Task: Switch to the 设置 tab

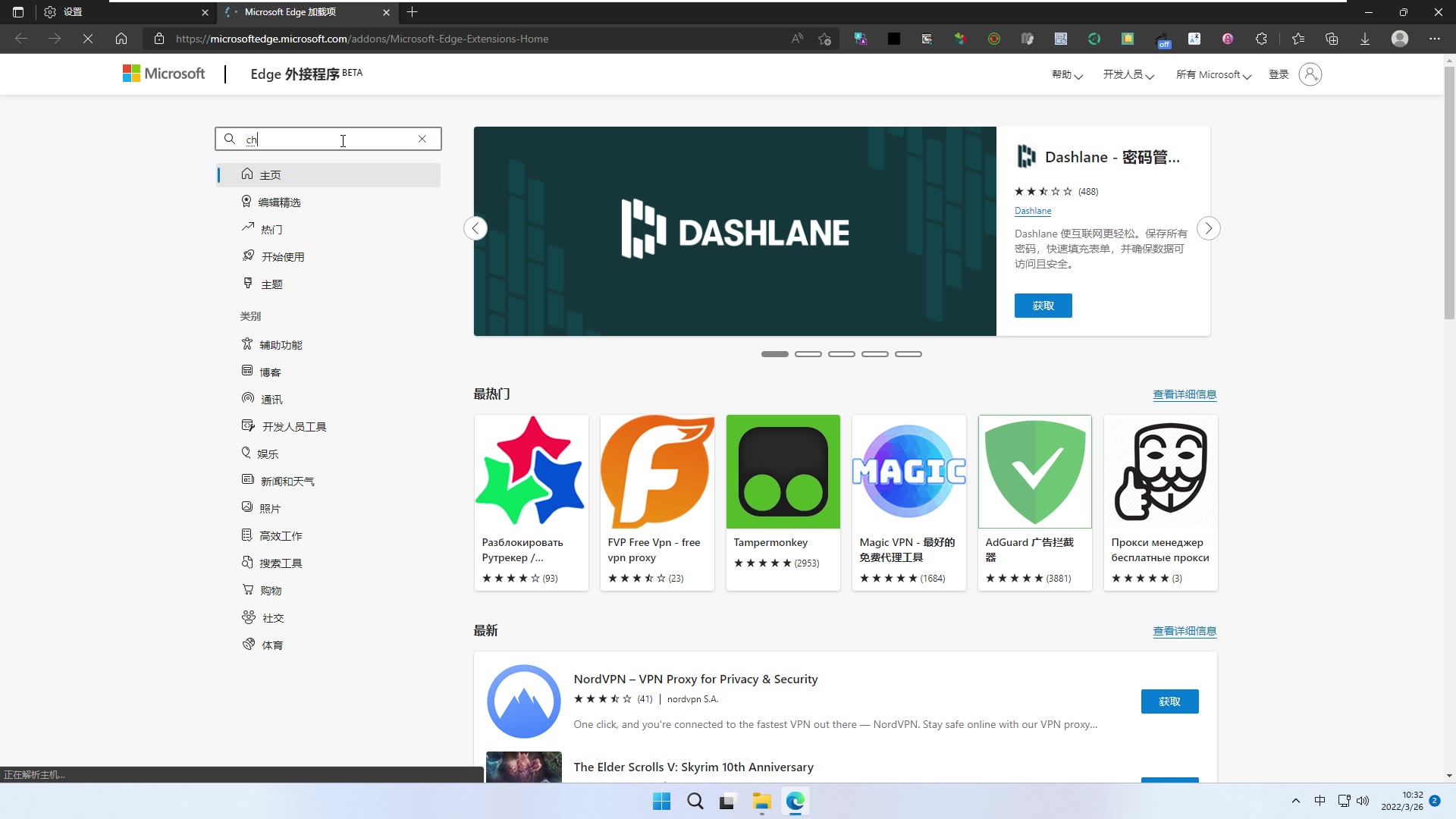Action: [125, 12]
